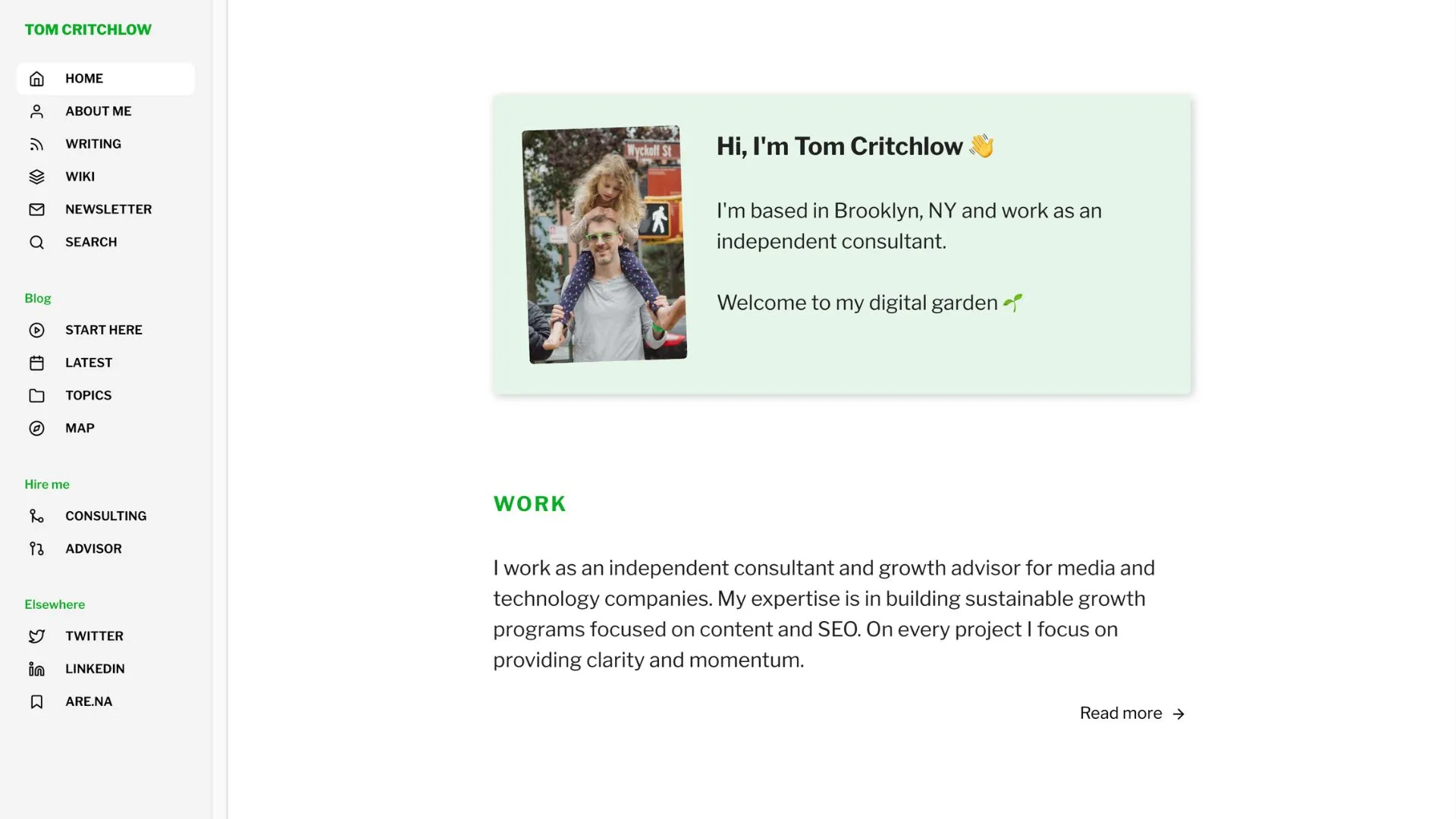Expand the Map navigation entry
This screenshot has height=819, width=1456.
[x=79, y=428]
